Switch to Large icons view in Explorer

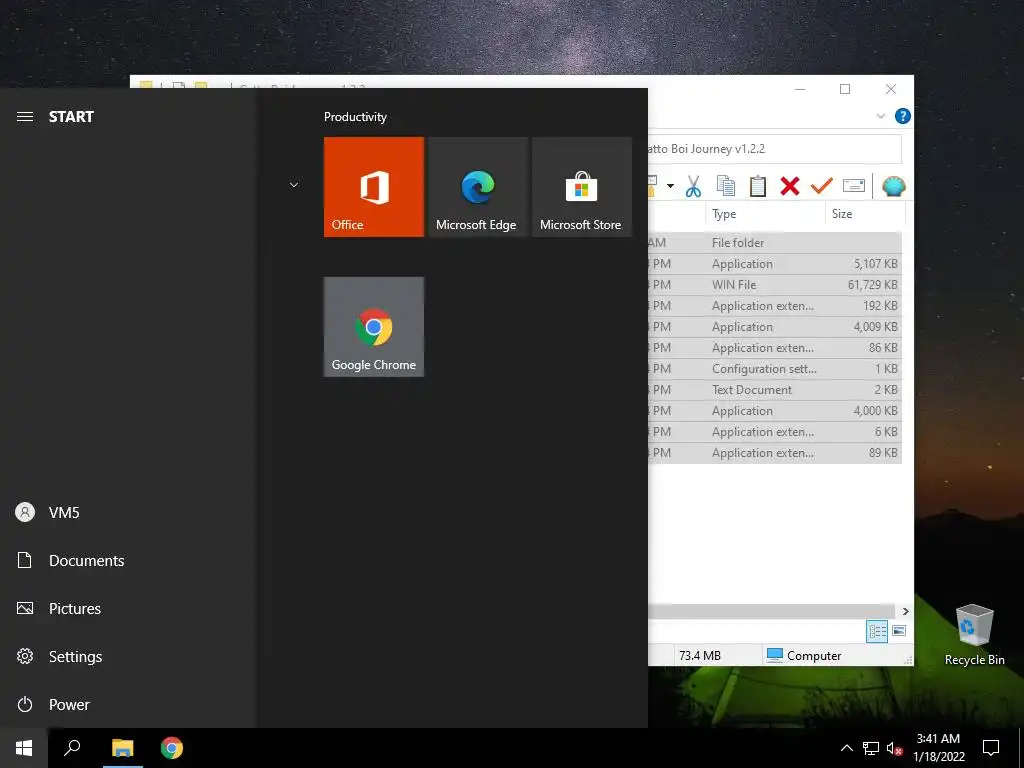[x=899, y=631]
